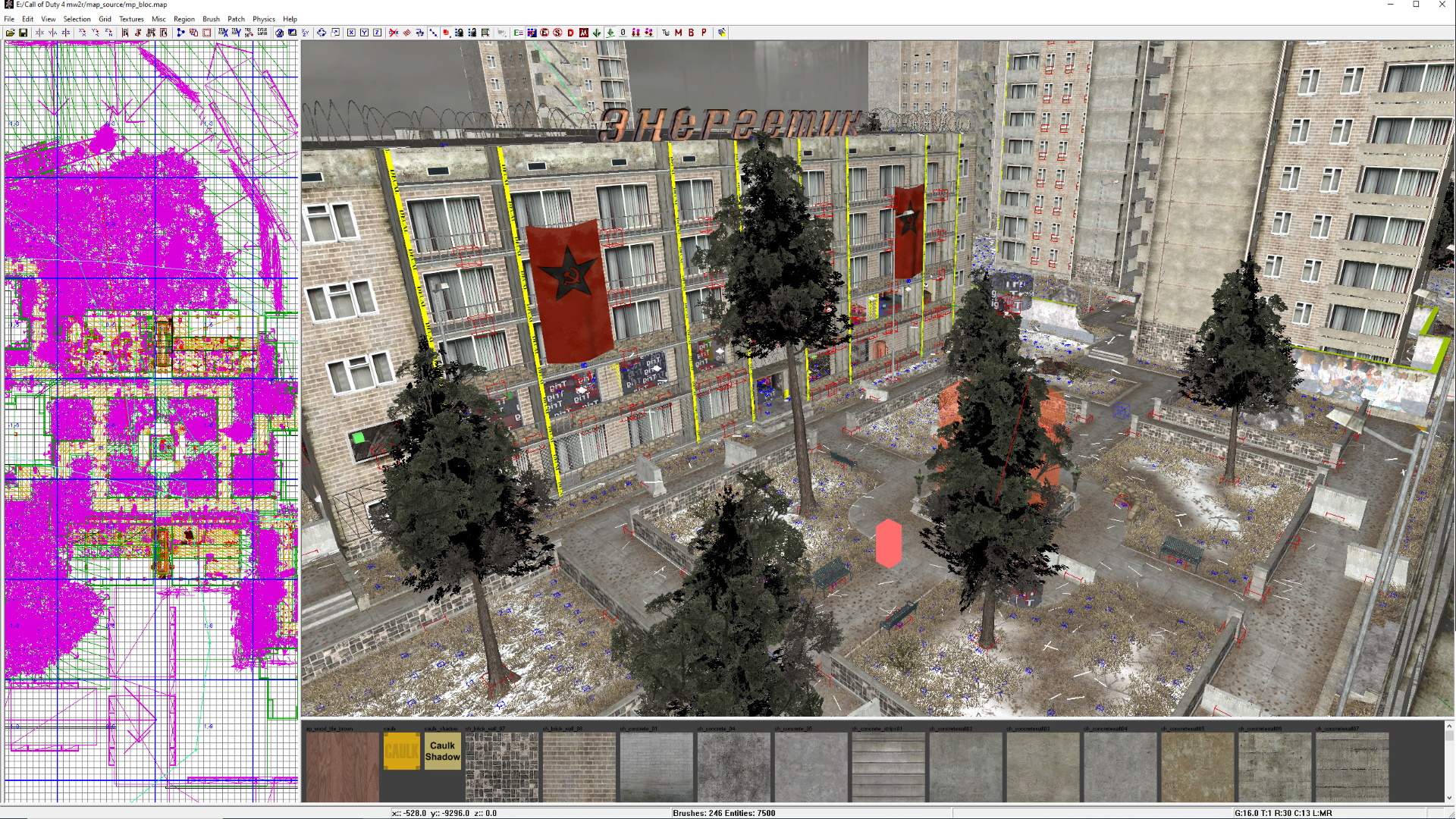The height and width of the screenshot is (819, 1456).
Task: Open the View menu
Action: click(x=49, y=19)
